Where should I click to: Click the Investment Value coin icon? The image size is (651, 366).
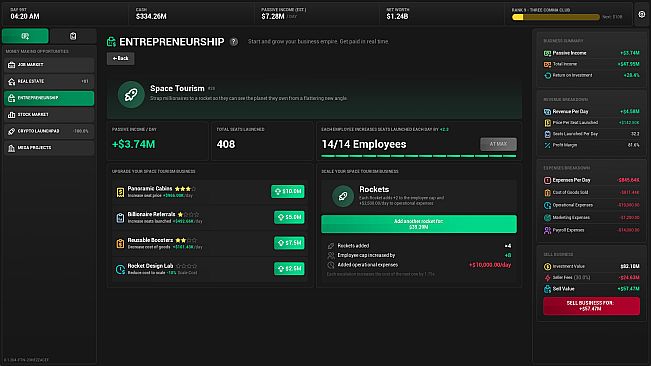(547, 266)
